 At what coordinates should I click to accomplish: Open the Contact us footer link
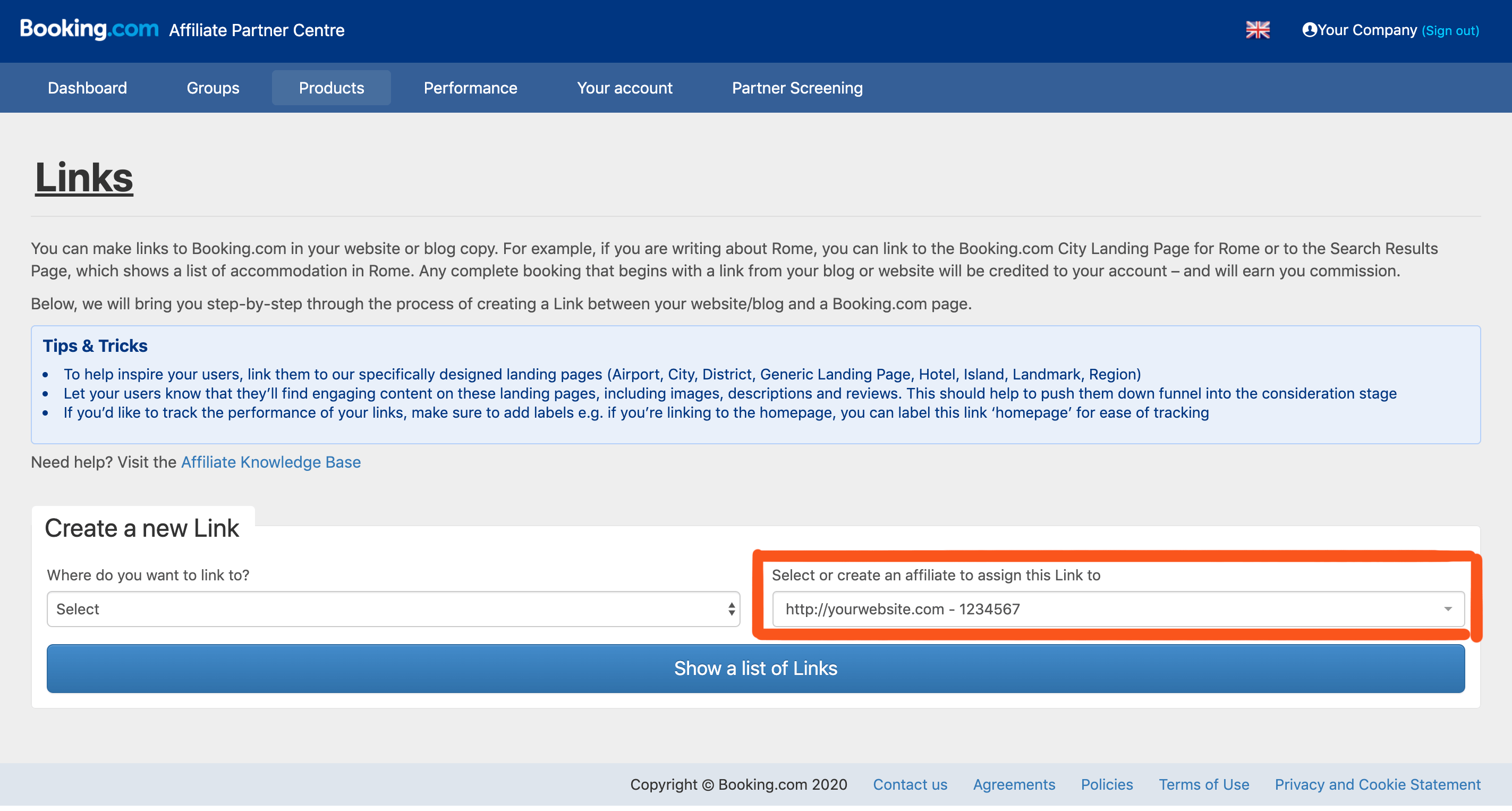(x=910, y=784)
